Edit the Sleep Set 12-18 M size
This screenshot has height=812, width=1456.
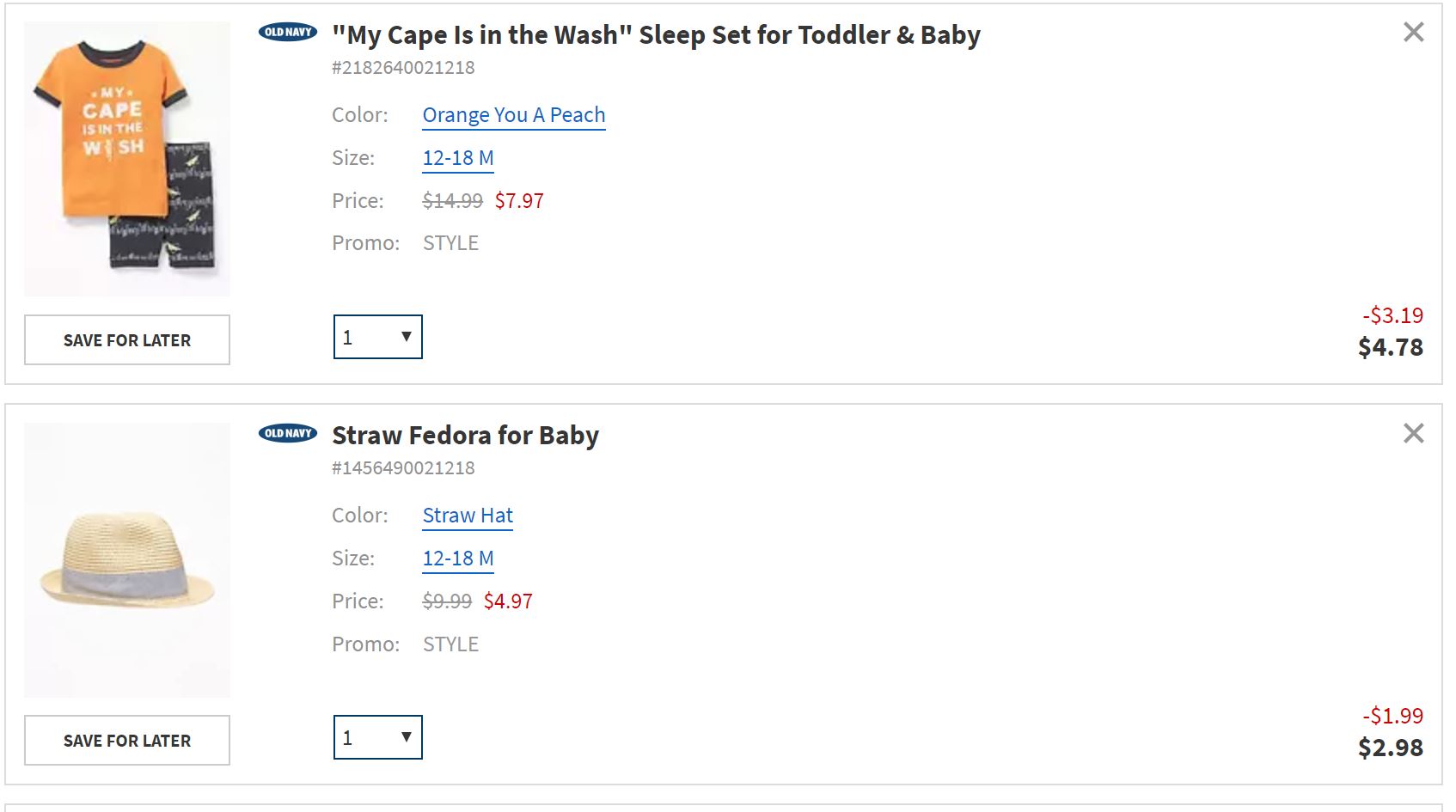457,158
